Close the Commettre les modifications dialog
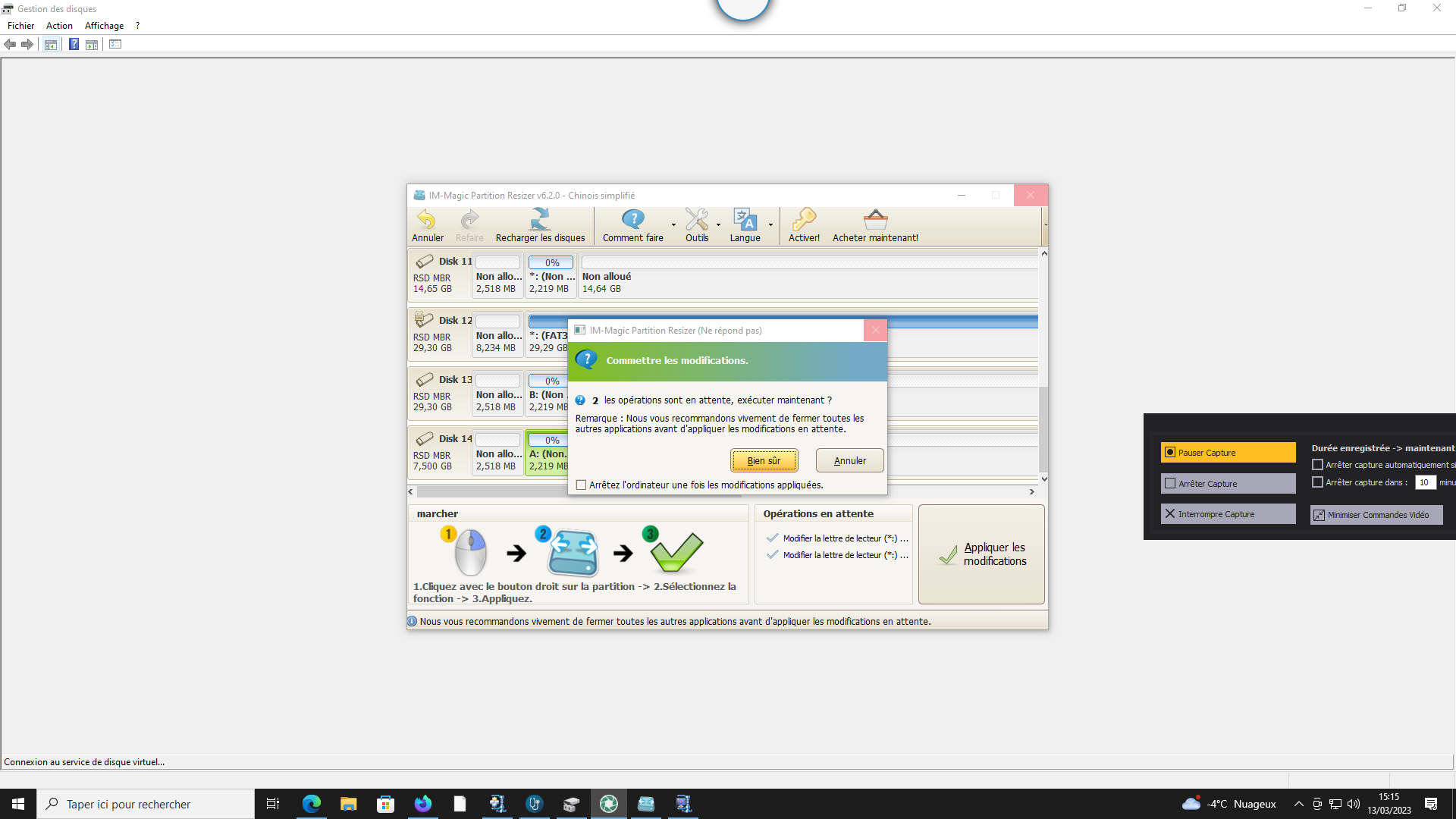This screenshot has height=819, width=1456. pos(875,330)
